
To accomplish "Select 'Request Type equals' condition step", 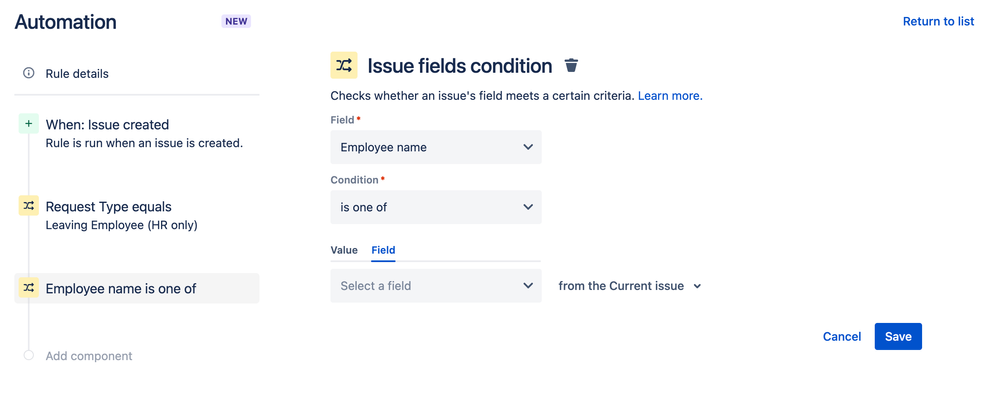I will 136,215.
